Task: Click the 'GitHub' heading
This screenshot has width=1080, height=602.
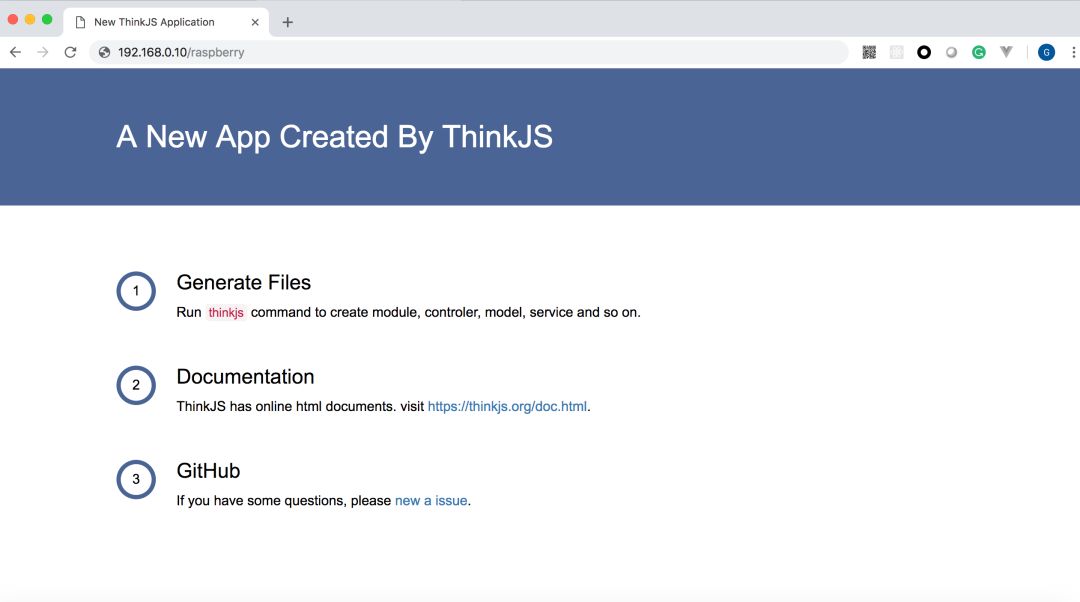Action: tap(208, 471)
